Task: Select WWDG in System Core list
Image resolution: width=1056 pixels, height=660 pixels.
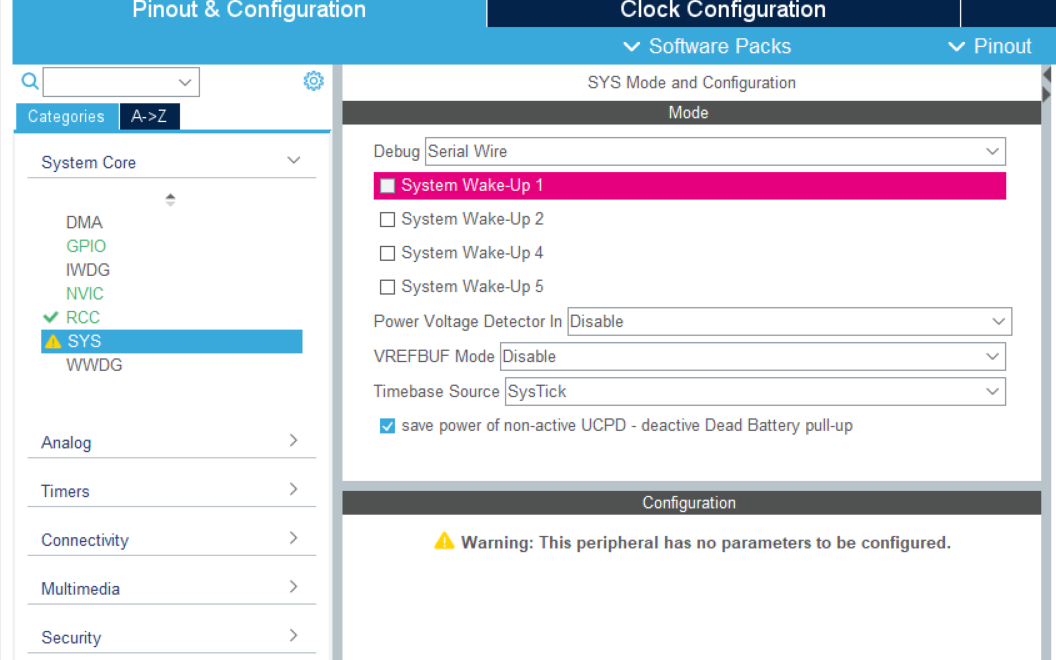Action: 94,365
